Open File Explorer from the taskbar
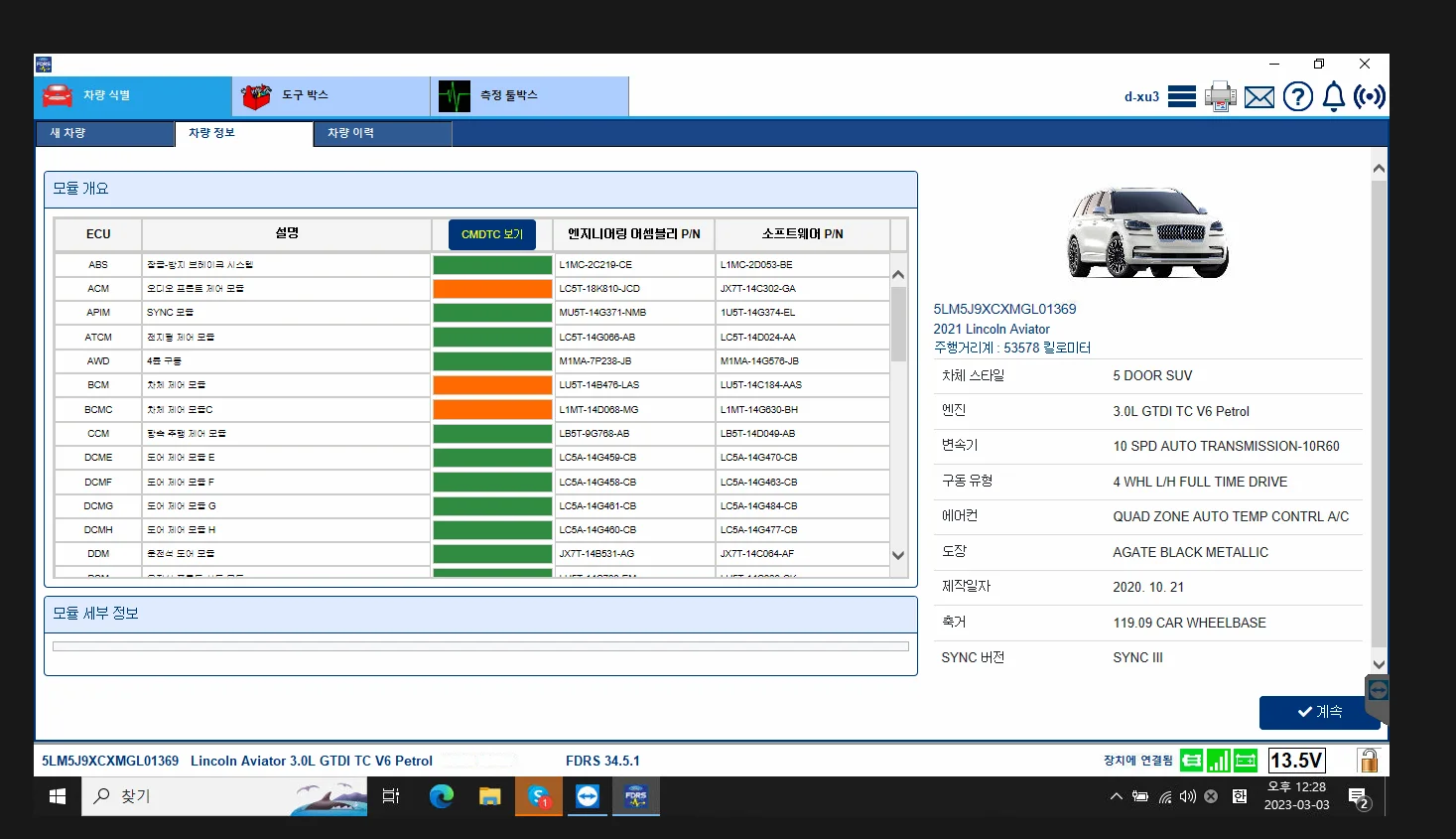This screenshot has width=1456, height=839. [x=489, y=796]
